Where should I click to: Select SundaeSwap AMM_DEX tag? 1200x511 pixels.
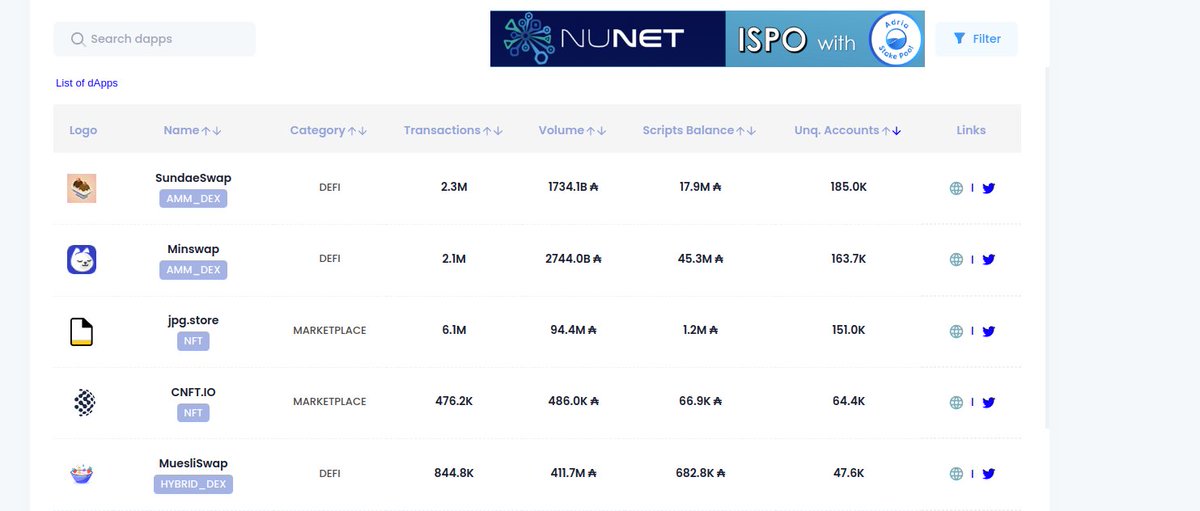[x=193, y=198]
